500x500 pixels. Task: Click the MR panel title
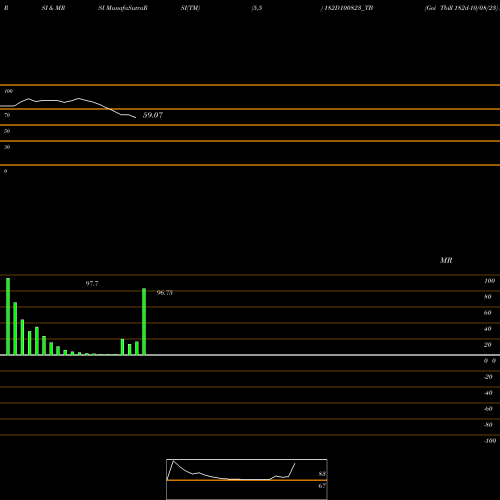pyautogui.click(x=446, y=260)
